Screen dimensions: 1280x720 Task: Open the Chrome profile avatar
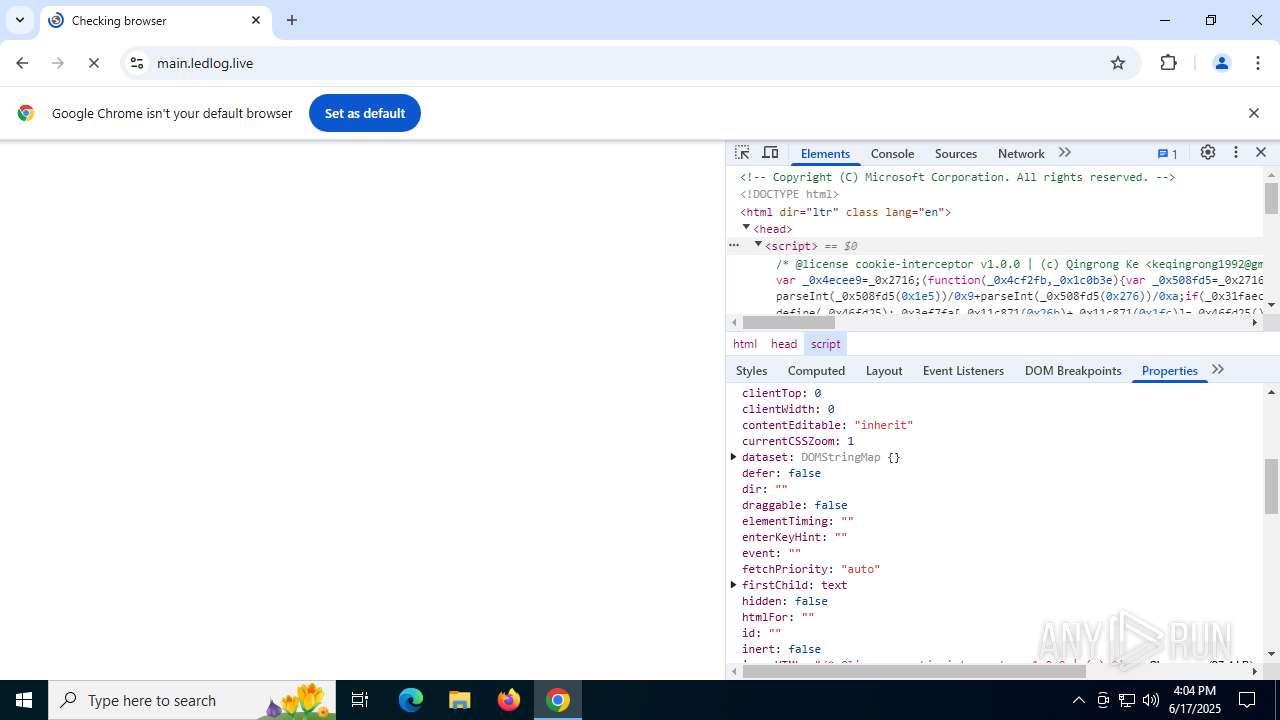pyautogui.click(x=1221, y=63)
